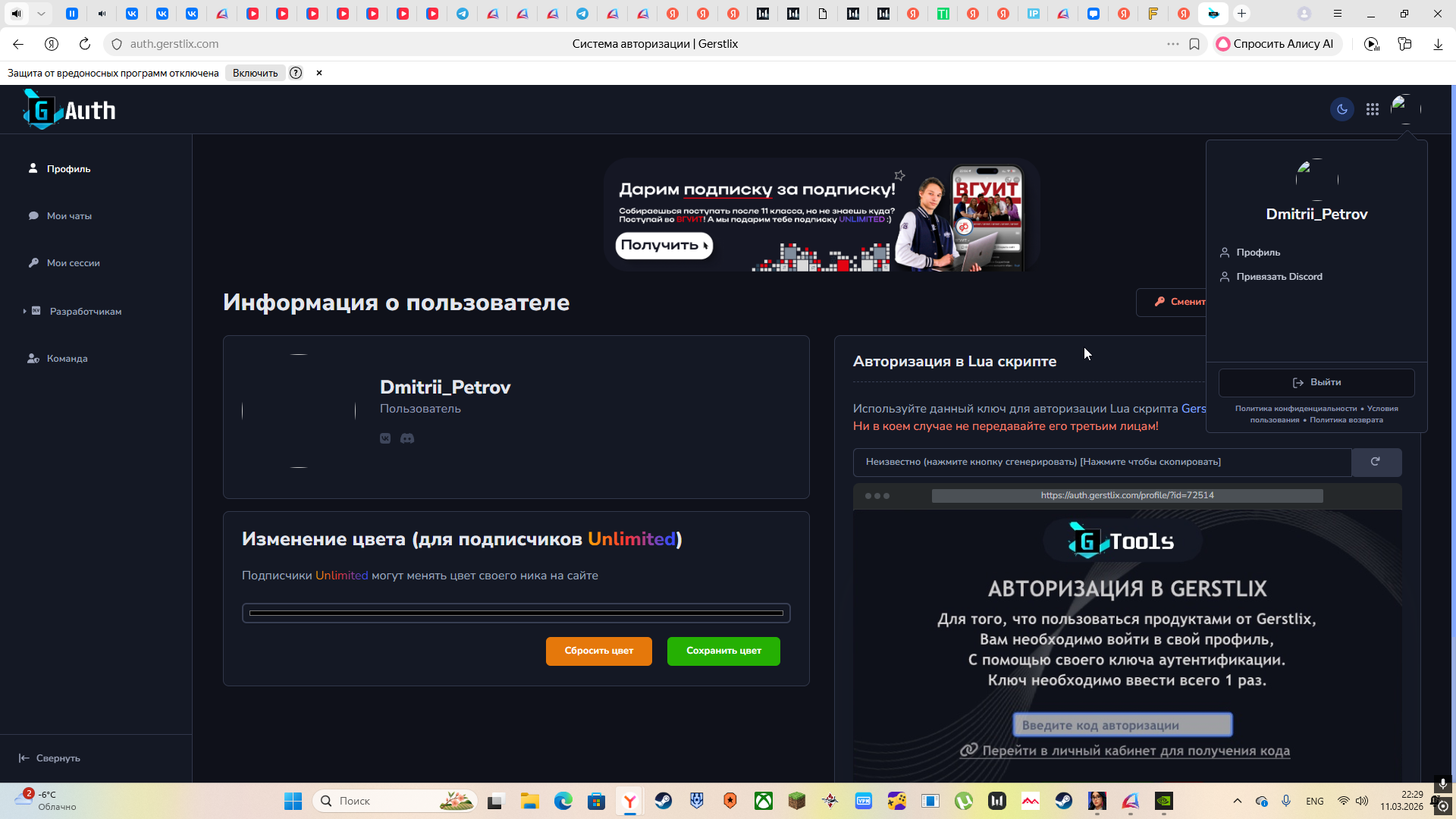Click Сбросить цвет orange button
Screen dimensions: 1456x819
tap(598, 651)
